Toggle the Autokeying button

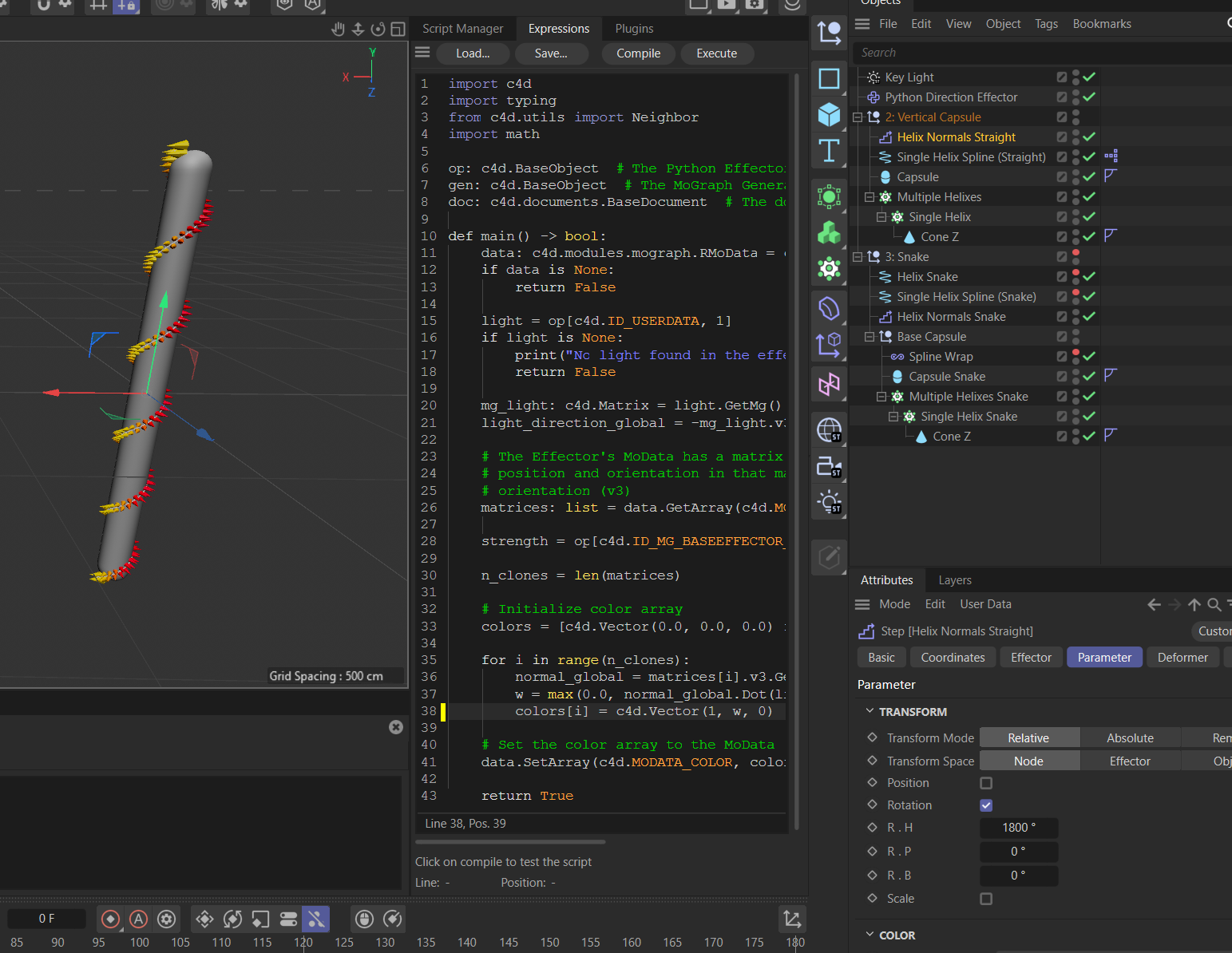(139, 919)
